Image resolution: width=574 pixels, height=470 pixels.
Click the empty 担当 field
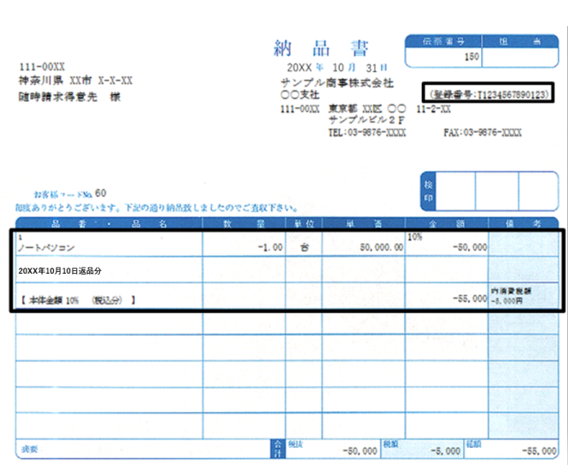tap(520, 57)
